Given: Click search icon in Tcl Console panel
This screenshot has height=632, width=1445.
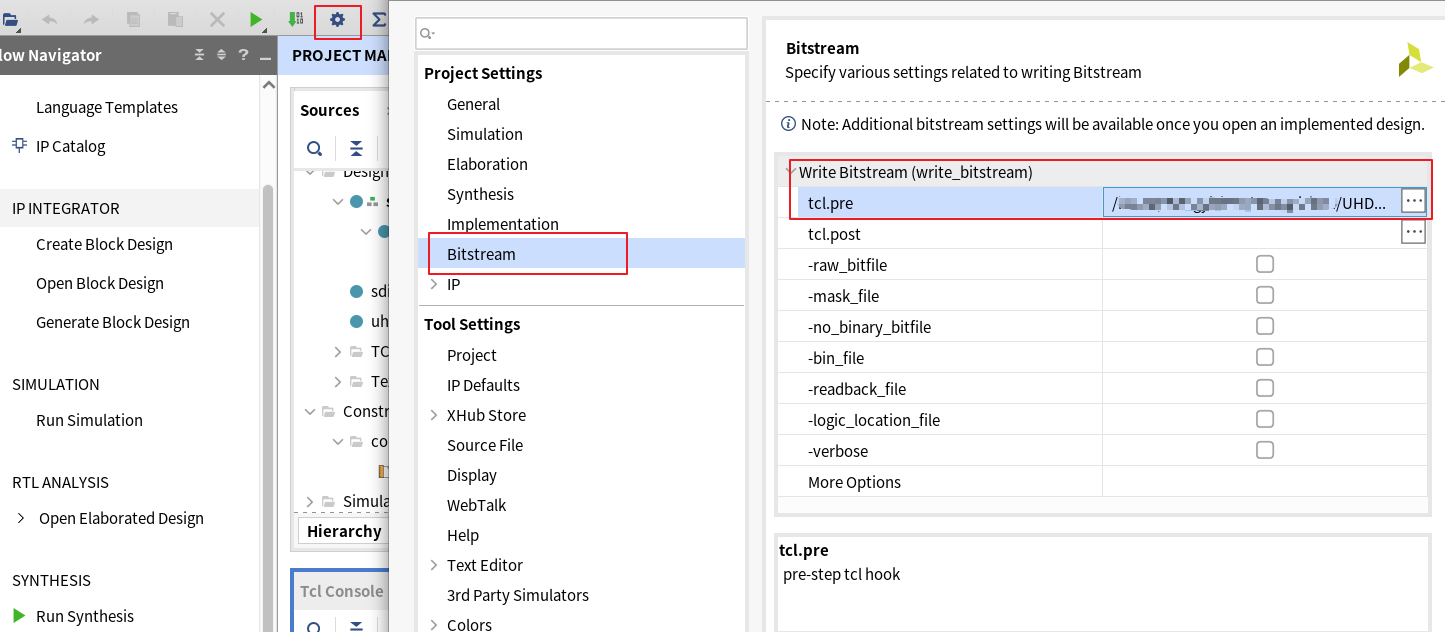Looking at the screenshot, I should (314, 627).
